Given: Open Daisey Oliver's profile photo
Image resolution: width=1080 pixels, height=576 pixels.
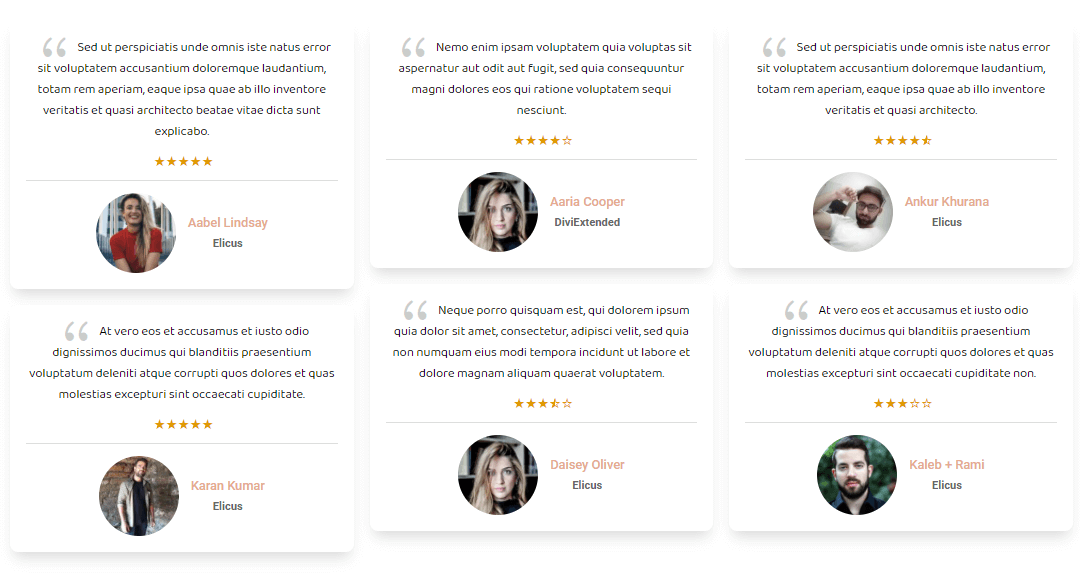Looking at the screenshot, I should 498,475.
